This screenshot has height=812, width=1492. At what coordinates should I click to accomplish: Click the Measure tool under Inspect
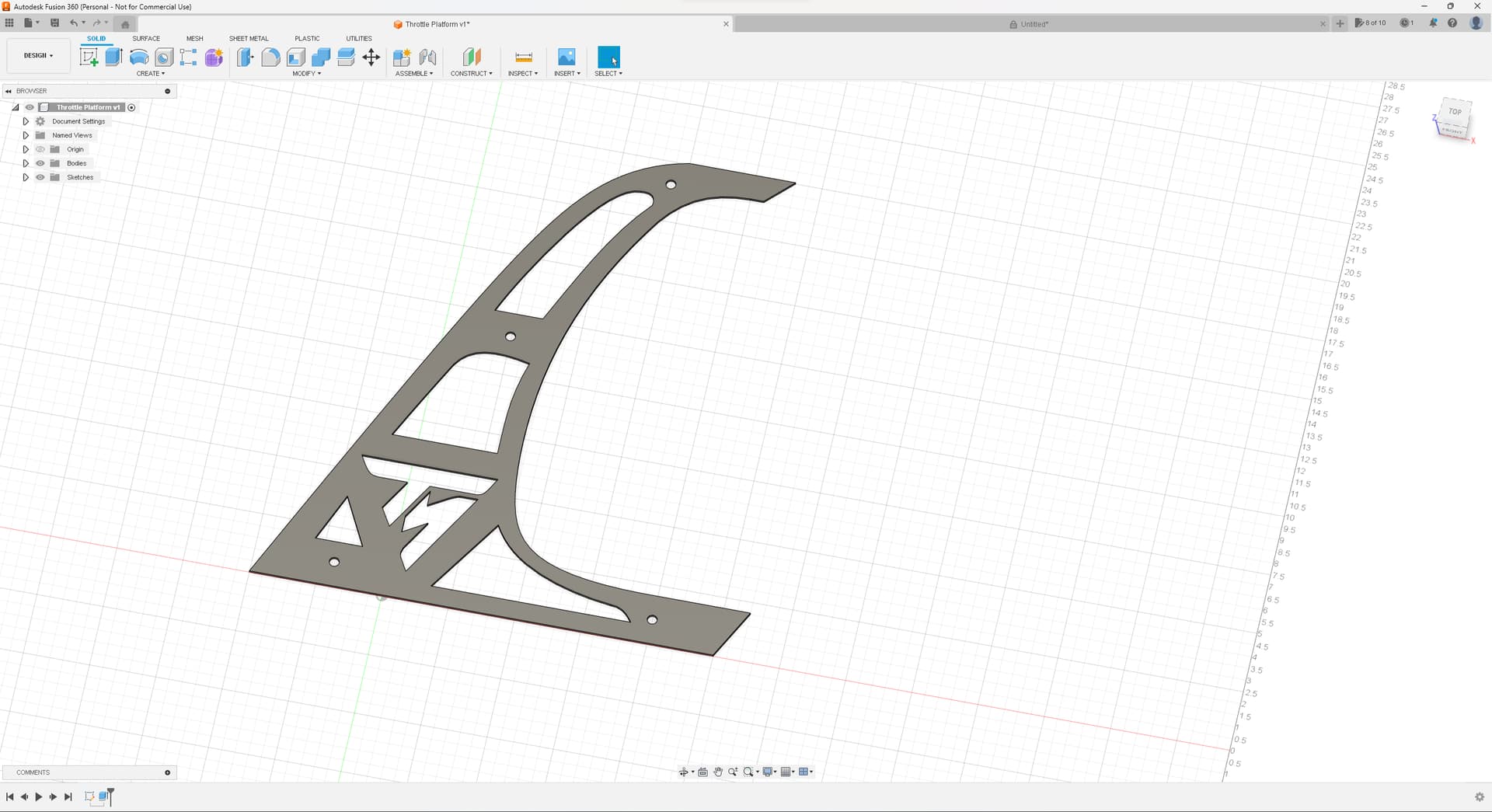(x=523, y=58)
